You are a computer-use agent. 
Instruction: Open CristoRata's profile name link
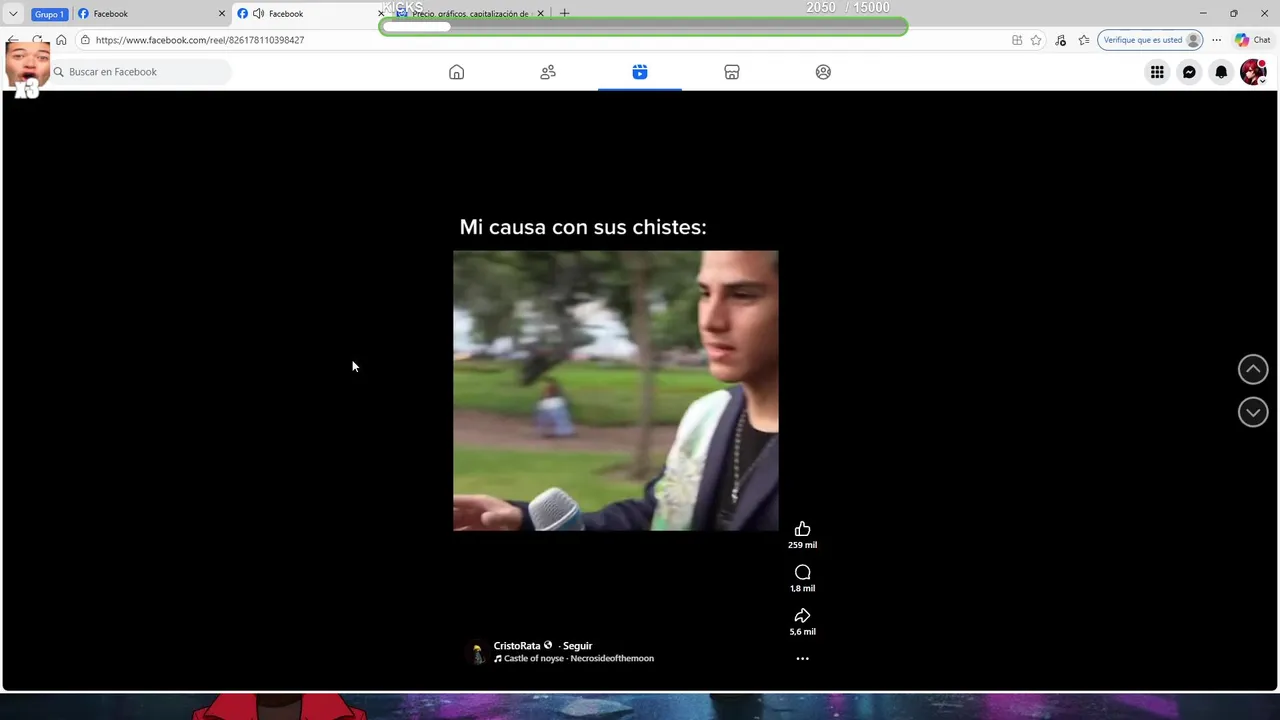point(517,646)
